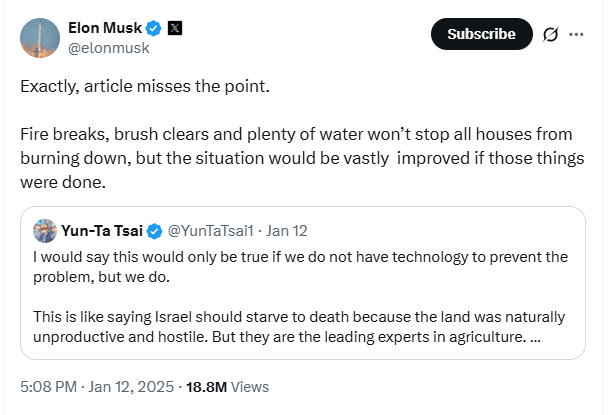608x415 pixels.
Task: Open the Yun-Ta Tsai name link
Action: [101, 231]
